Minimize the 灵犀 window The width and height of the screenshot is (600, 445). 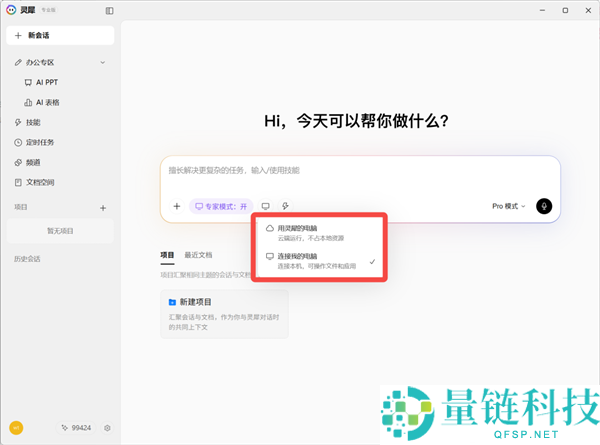pos(542,10)
